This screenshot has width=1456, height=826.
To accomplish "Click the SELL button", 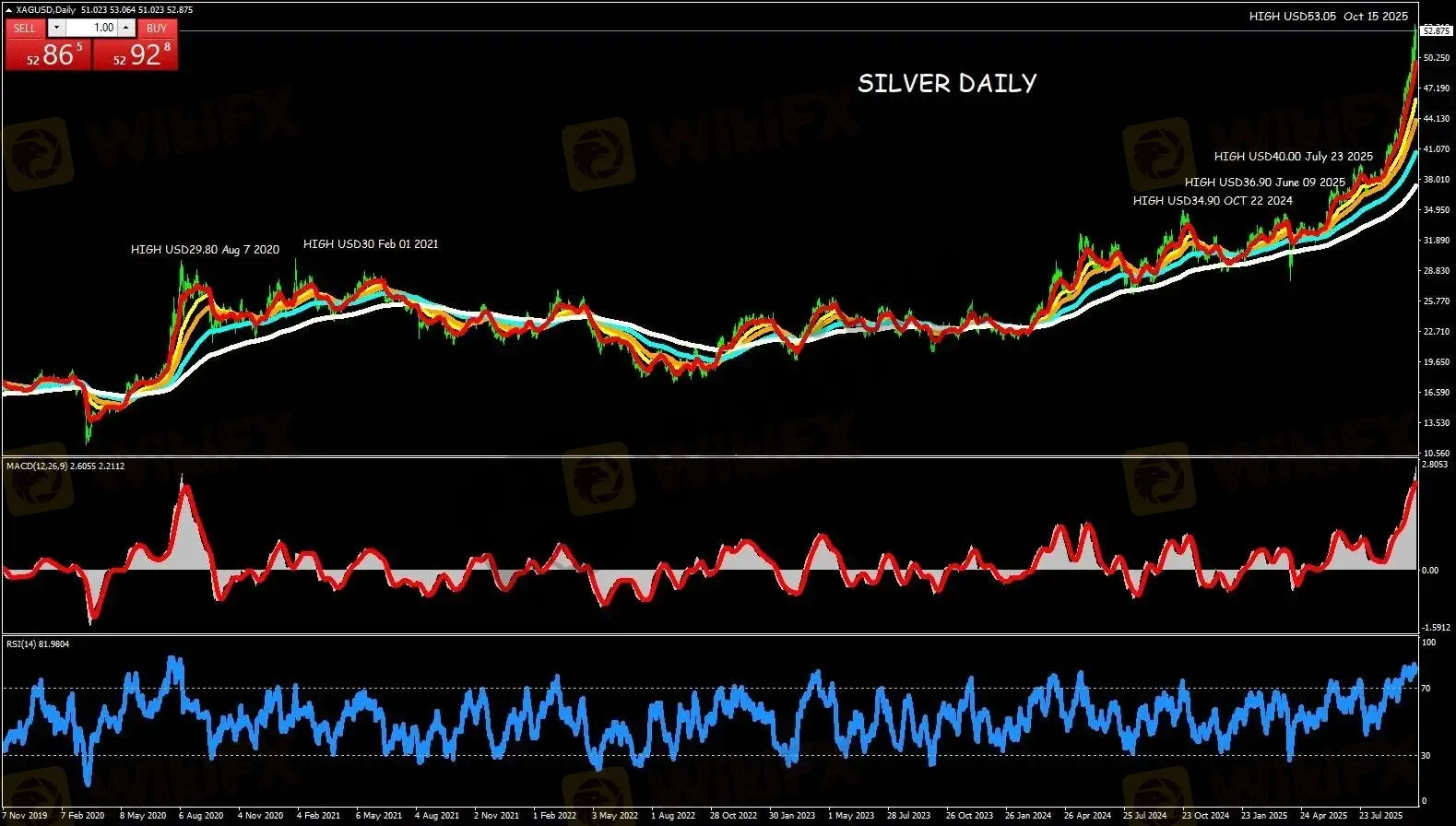I will [25, 28].
